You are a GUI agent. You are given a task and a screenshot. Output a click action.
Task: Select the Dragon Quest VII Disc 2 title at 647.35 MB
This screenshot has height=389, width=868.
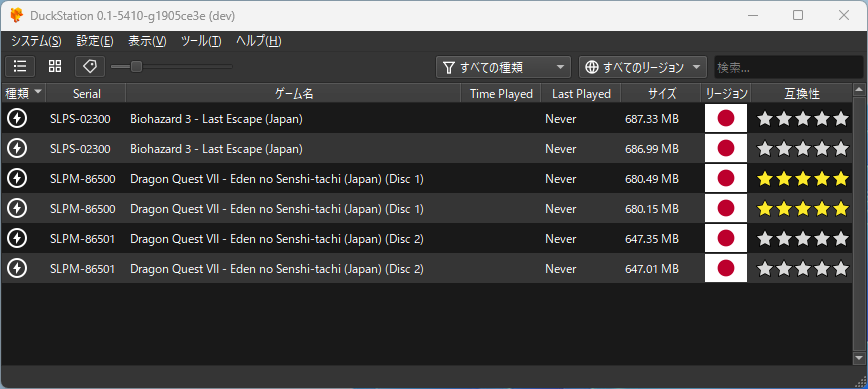(x=277, y=238)
